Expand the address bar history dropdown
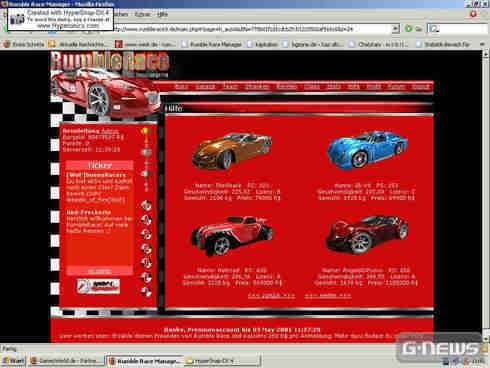The image size is (490, 368). pyautogui.click(x=395, y=29)
